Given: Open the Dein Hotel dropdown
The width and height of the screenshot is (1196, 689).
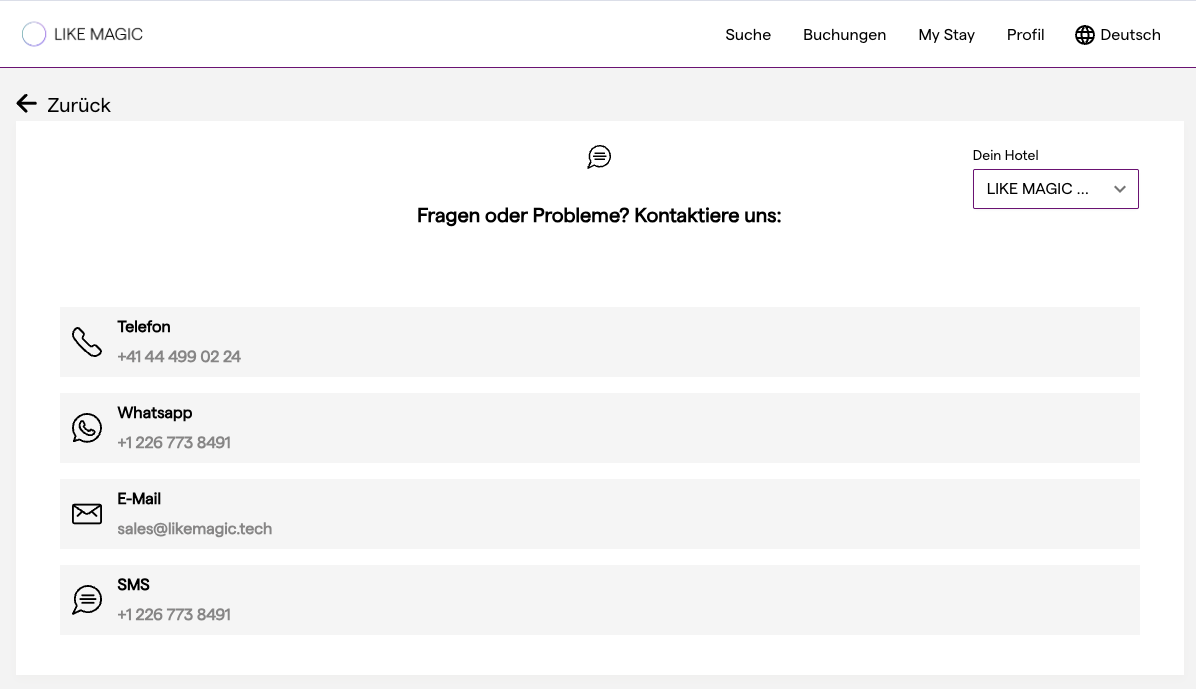Looking at the screenshot, I should 1040,189.
